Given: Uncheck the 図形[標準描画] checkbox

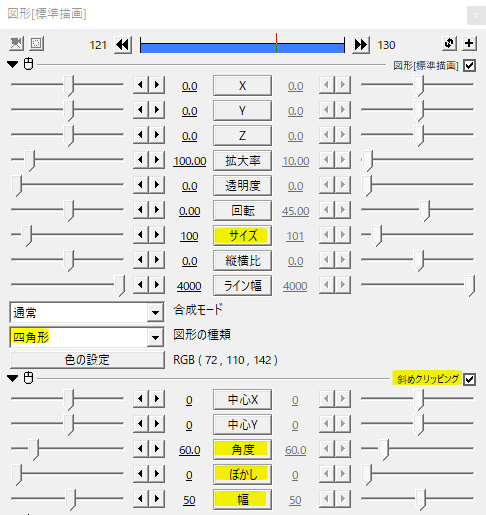Looking at the screenshot, I should 469,66.
